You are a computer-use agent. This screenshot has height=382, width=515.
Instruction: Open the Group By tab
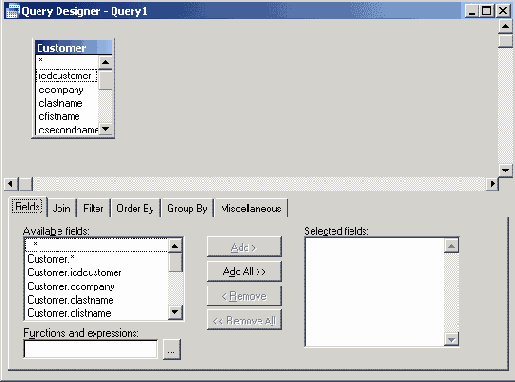point(187,208)
